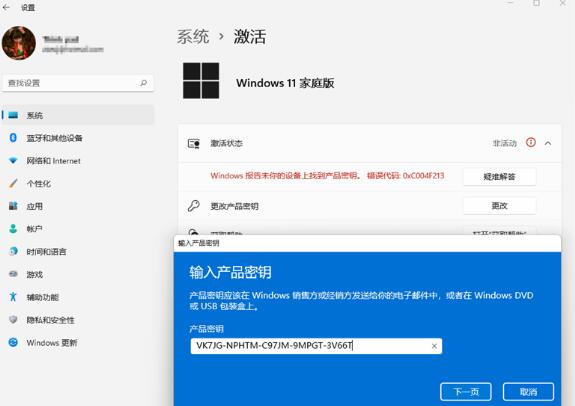575x406 pixels.
Task: Click 系统 in the breadcrumb
Action: pos(193,37)
